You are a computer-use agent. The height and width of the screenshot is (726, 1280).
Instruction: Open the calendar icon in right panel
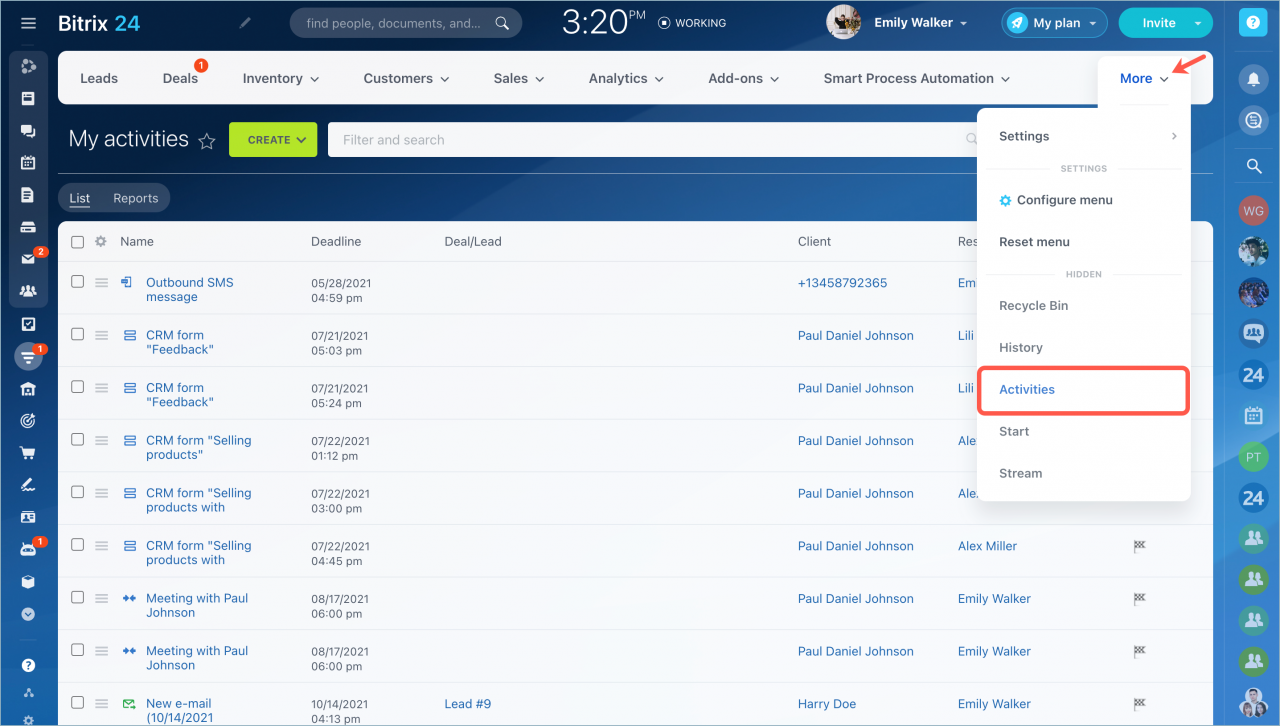point(1254,415)
